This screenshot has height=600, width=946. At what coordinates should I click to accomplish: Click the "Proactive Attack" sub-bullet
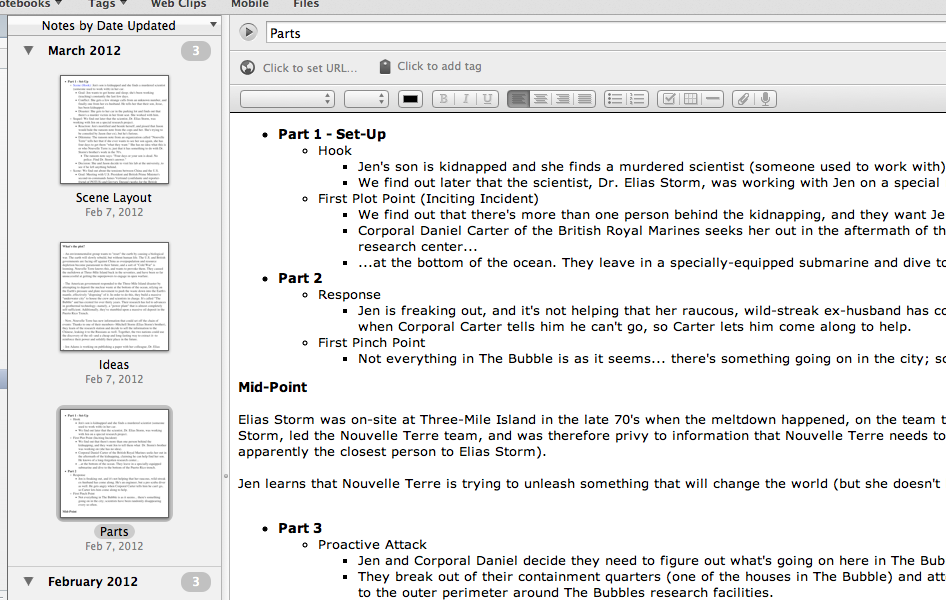[x=372, y=545]
